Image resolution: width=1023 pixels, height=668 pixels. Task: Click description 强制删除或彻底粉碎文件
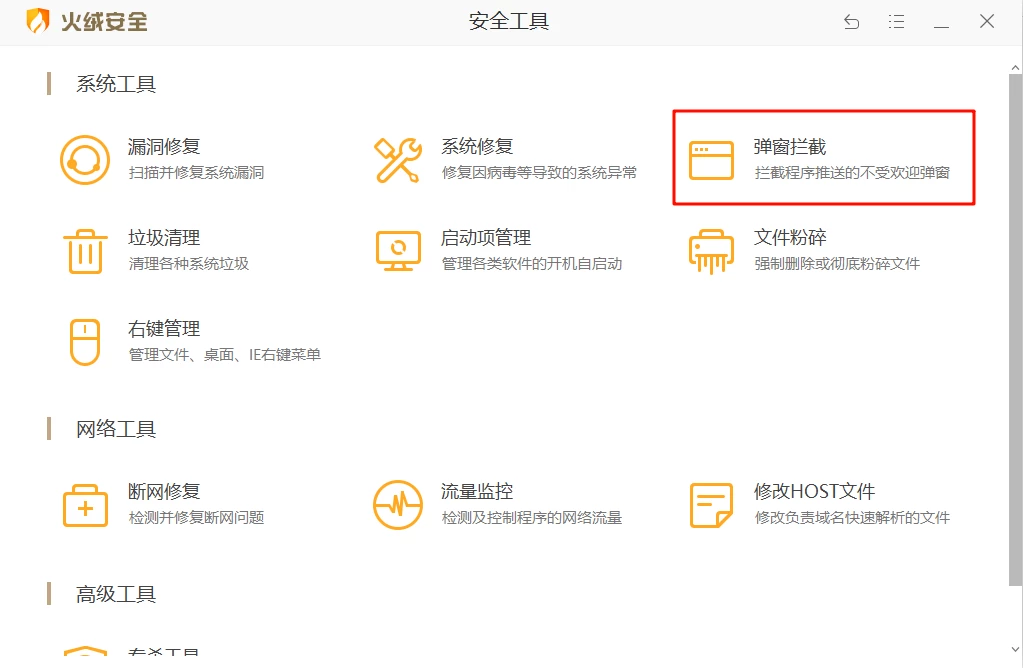(x=837, y=264)
